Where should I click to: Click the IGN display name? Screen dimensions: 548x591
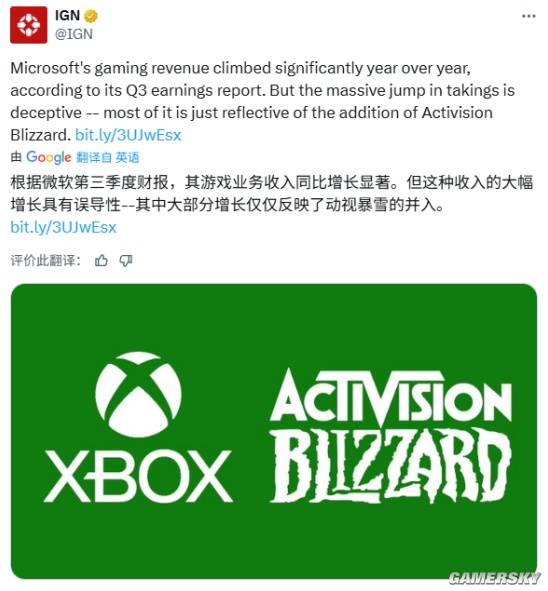pyautogui.click(x=67, y=15)
